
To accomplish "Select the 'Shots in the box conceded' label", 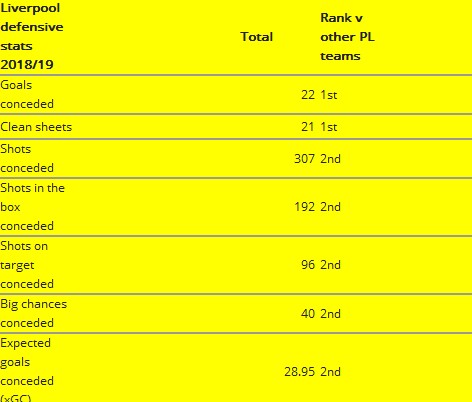I will click(32, 207).
